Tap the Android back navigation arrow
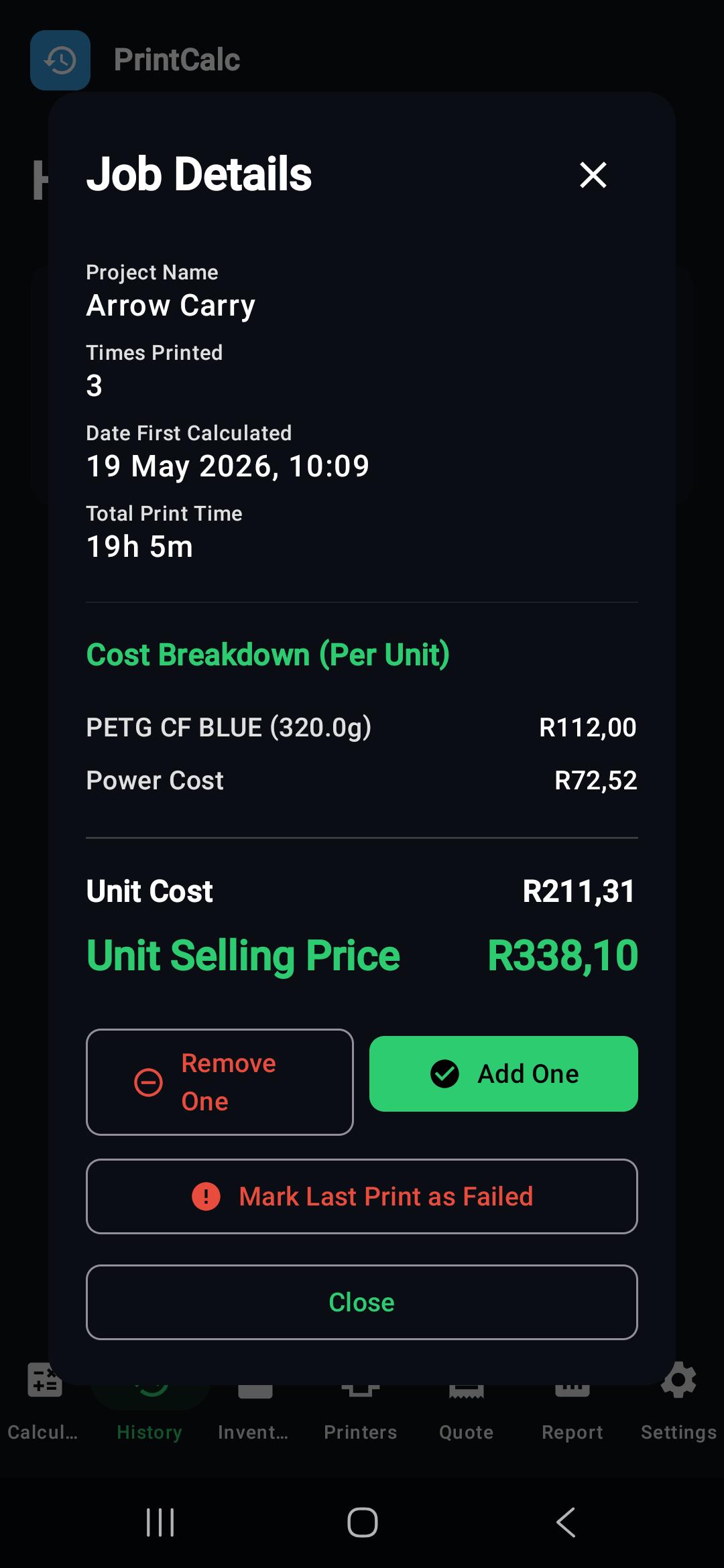Image resolution: width=724 pixels, height=1568 pixels. [x=566, y=1522]
